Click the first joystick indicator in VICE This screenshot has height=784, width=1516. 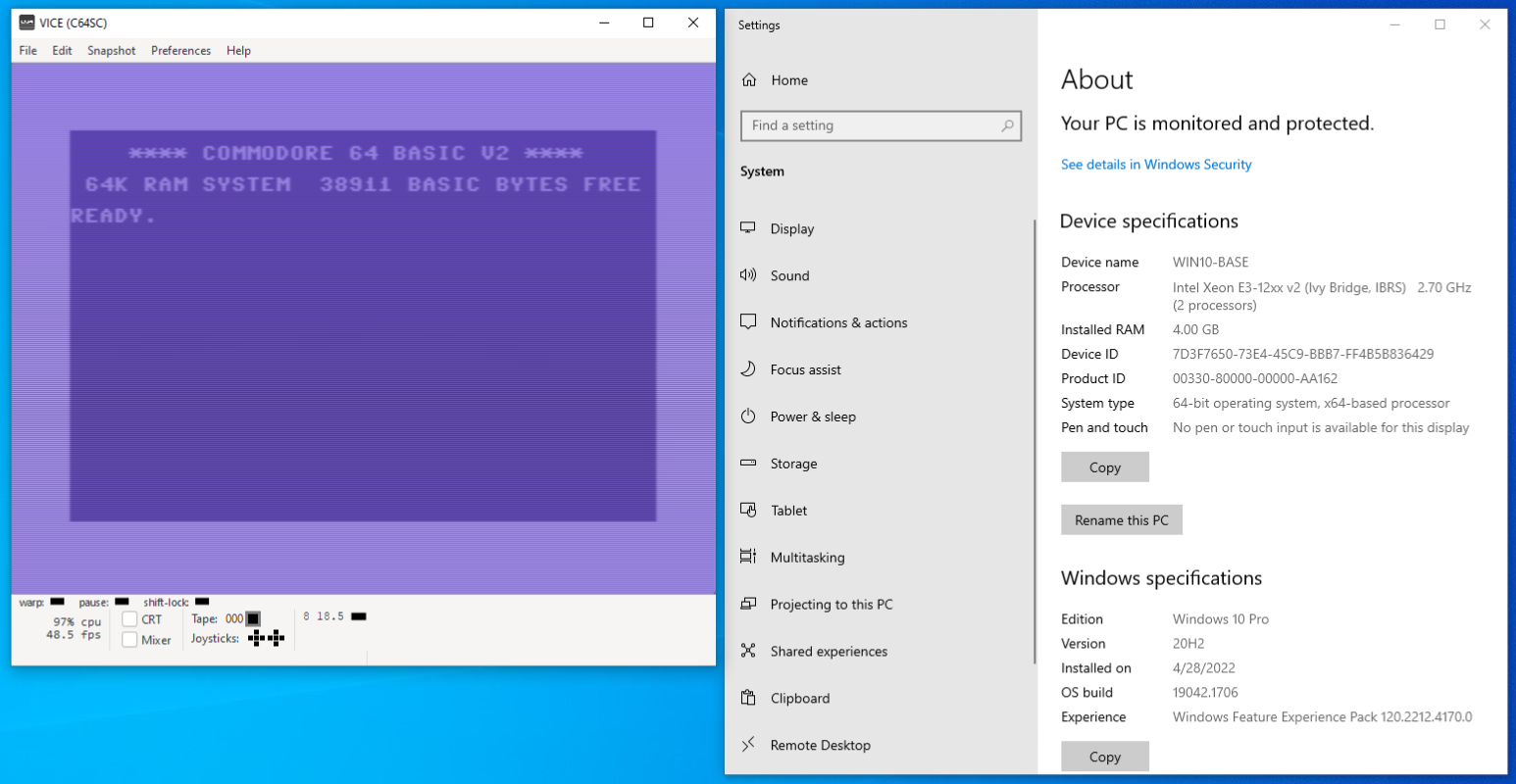pyautogui.click(x=257, y=638)
